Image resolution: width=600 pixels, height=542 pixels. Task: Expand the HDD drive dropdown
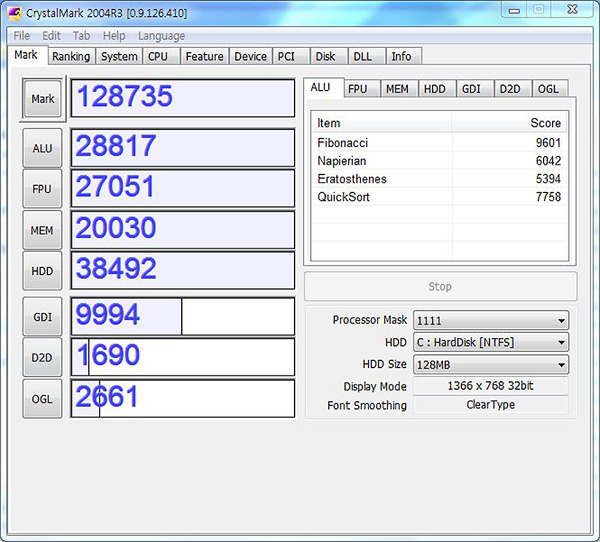(491, 342)
